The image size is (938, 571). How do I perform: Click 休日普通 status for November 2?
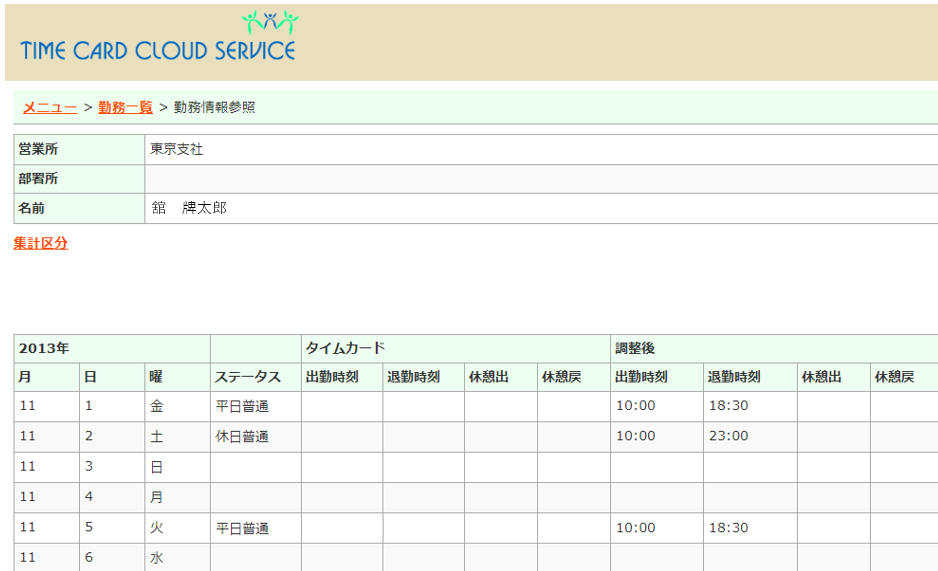[242, 437]
